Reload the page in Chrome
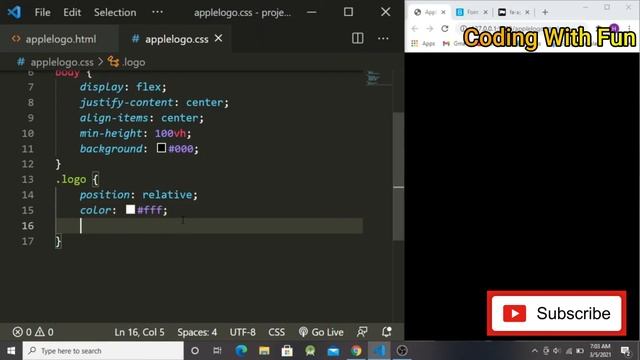Image resolution: width=640 pixels, height=360 pixels. (x=445, y=29)
